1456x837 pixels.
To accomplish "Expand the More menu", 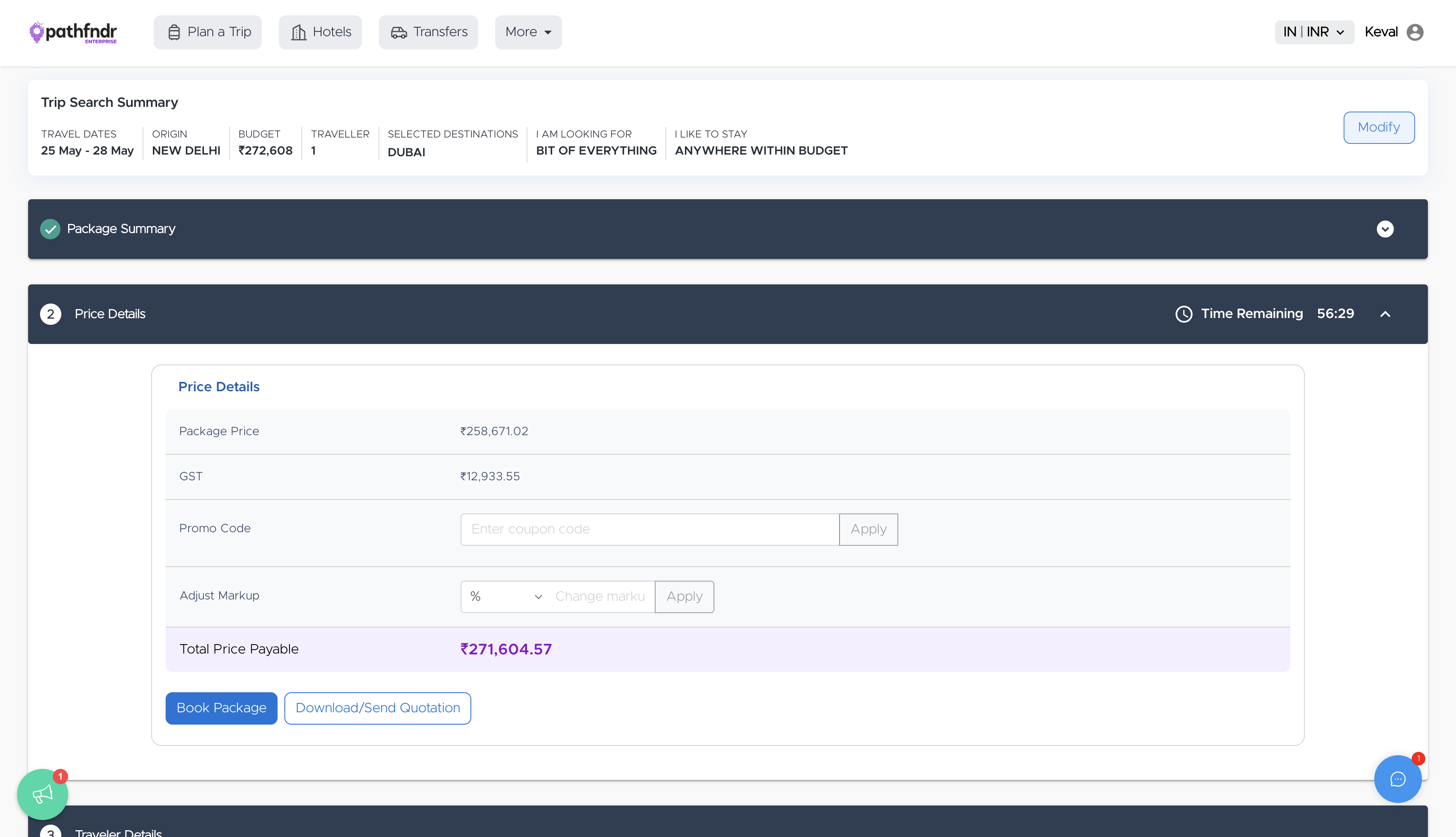I will [528, 32].
